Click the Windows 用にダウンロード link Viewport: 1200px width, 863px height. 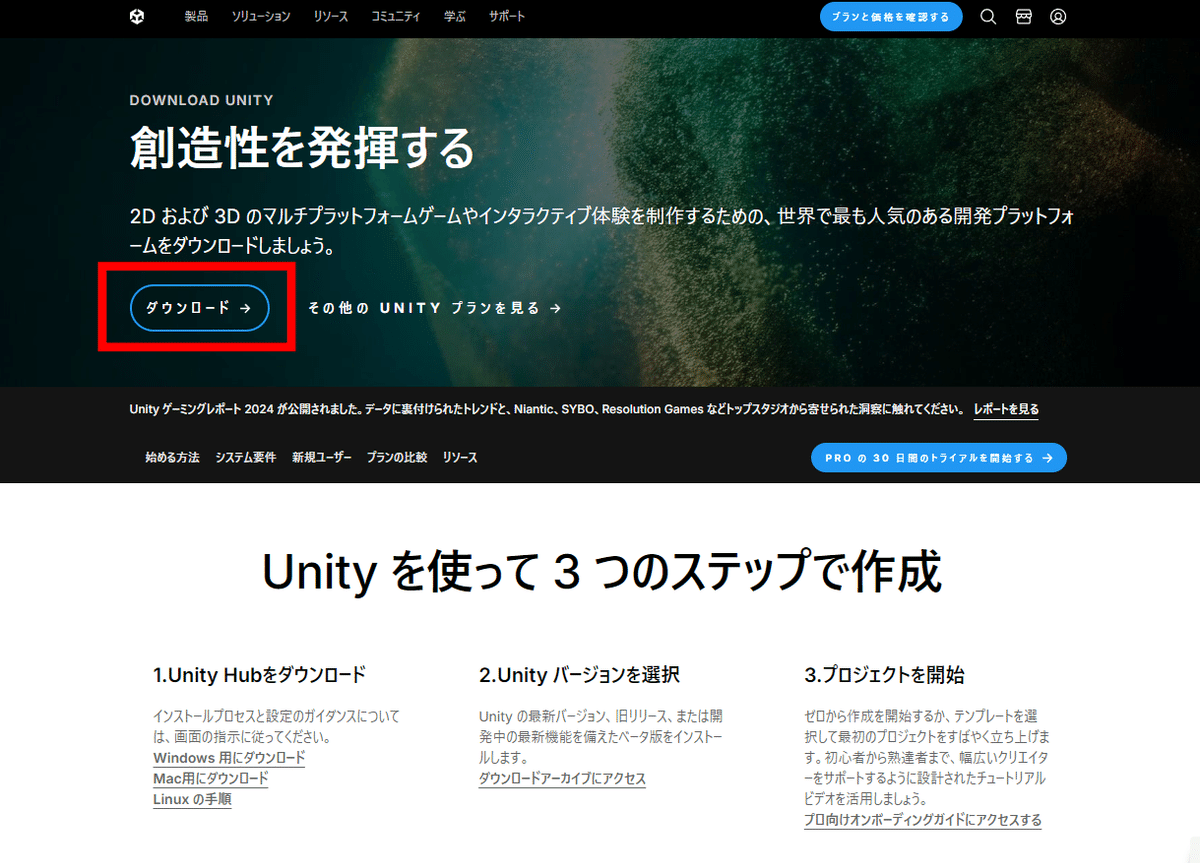(x=229, y=758)
